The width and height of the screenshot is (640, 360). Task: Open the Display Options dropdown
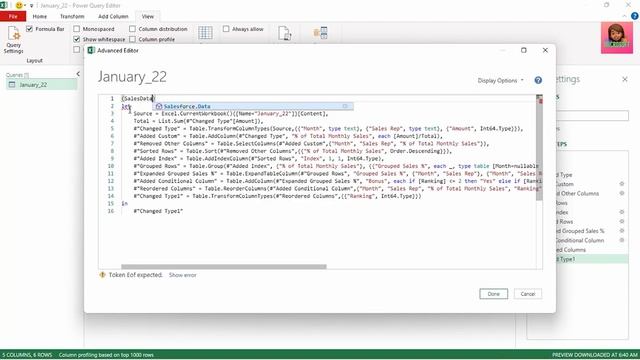pyautogui.click(x=500, y=80)
